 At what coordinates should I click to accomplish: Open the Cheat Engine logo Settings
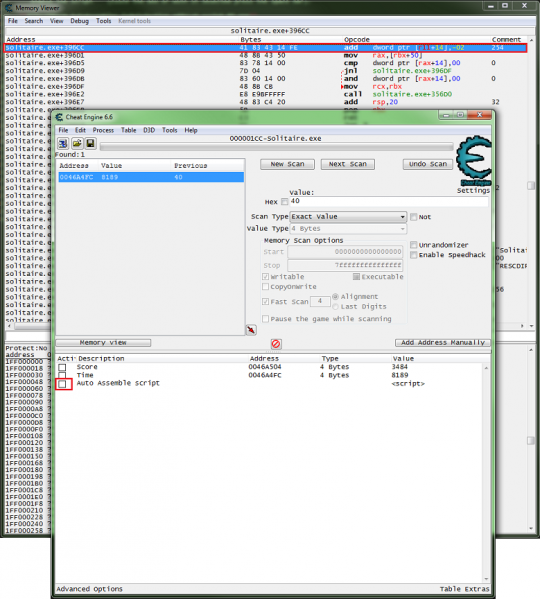(474, 164)
